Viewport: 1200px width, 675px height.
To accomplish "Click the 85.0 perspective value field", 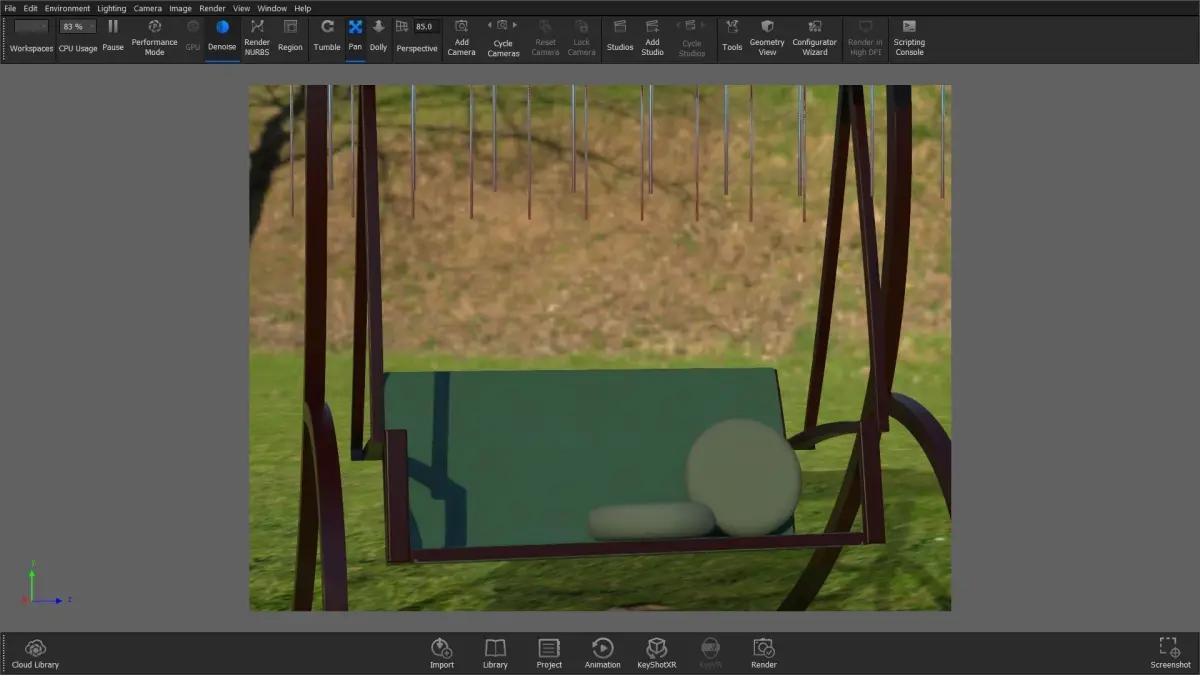I will [x=427, y=27].
